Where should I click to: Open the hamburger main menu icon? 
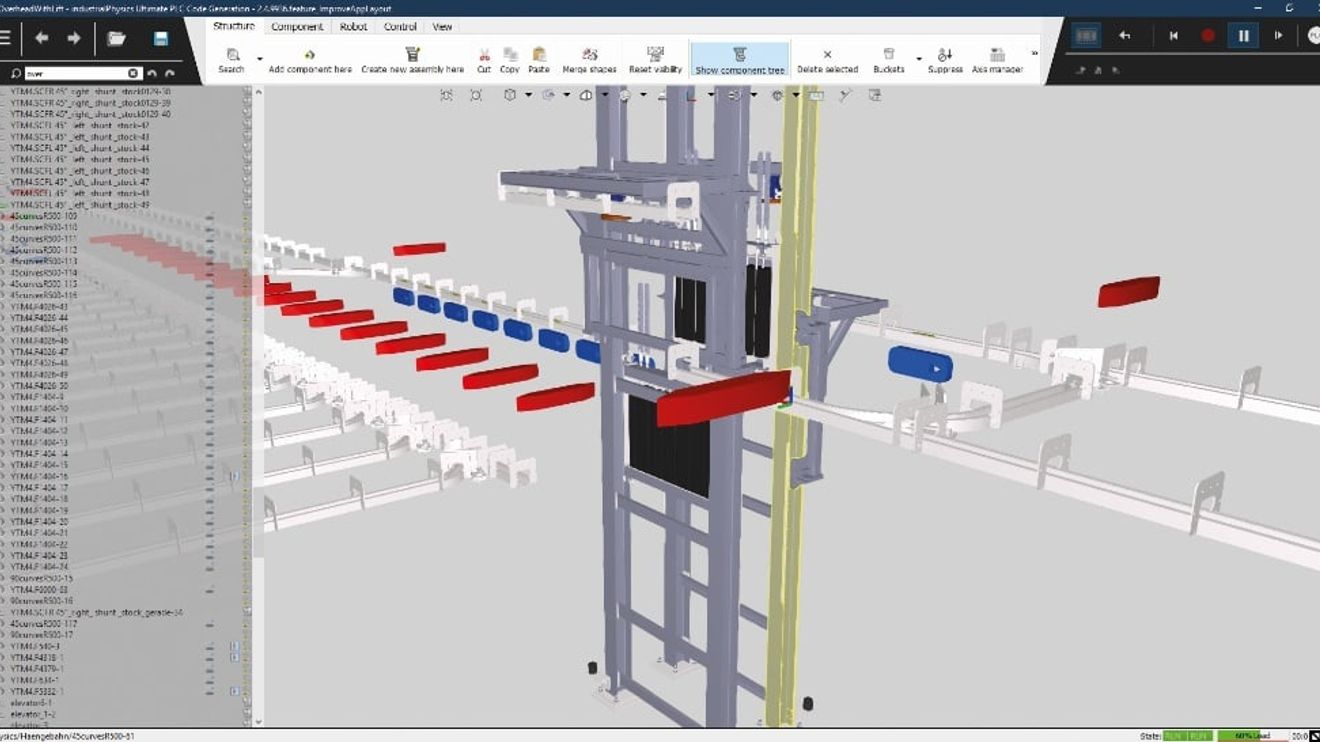tap(5, 37)
